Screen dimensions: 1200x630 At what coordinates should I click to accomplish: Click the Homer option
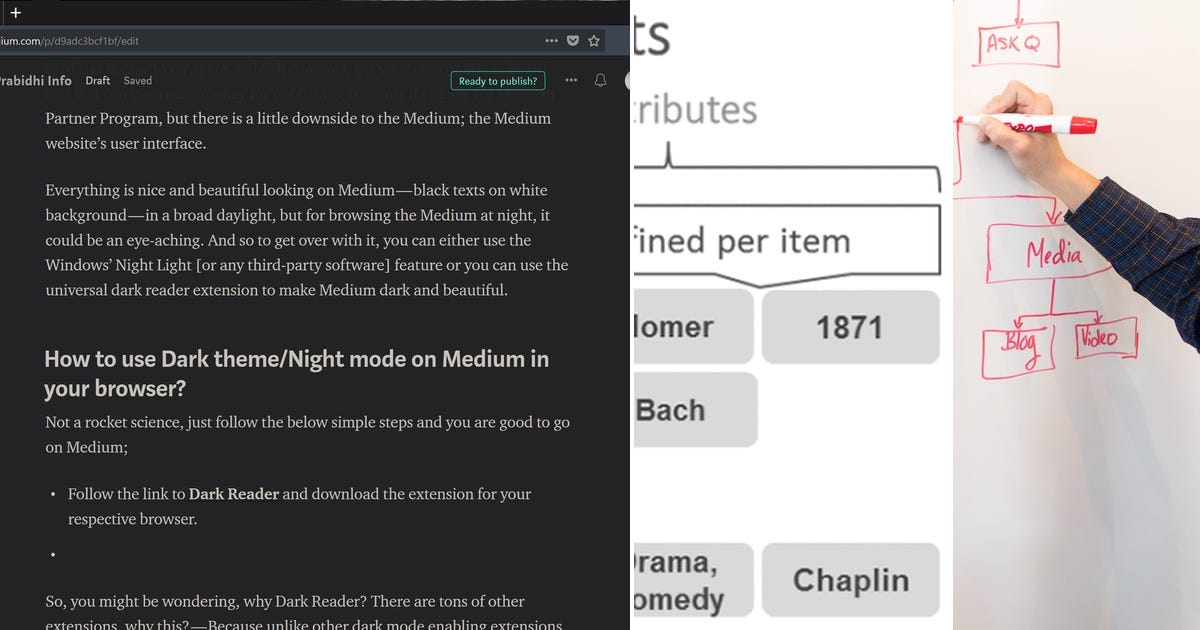tap(690, 327)
